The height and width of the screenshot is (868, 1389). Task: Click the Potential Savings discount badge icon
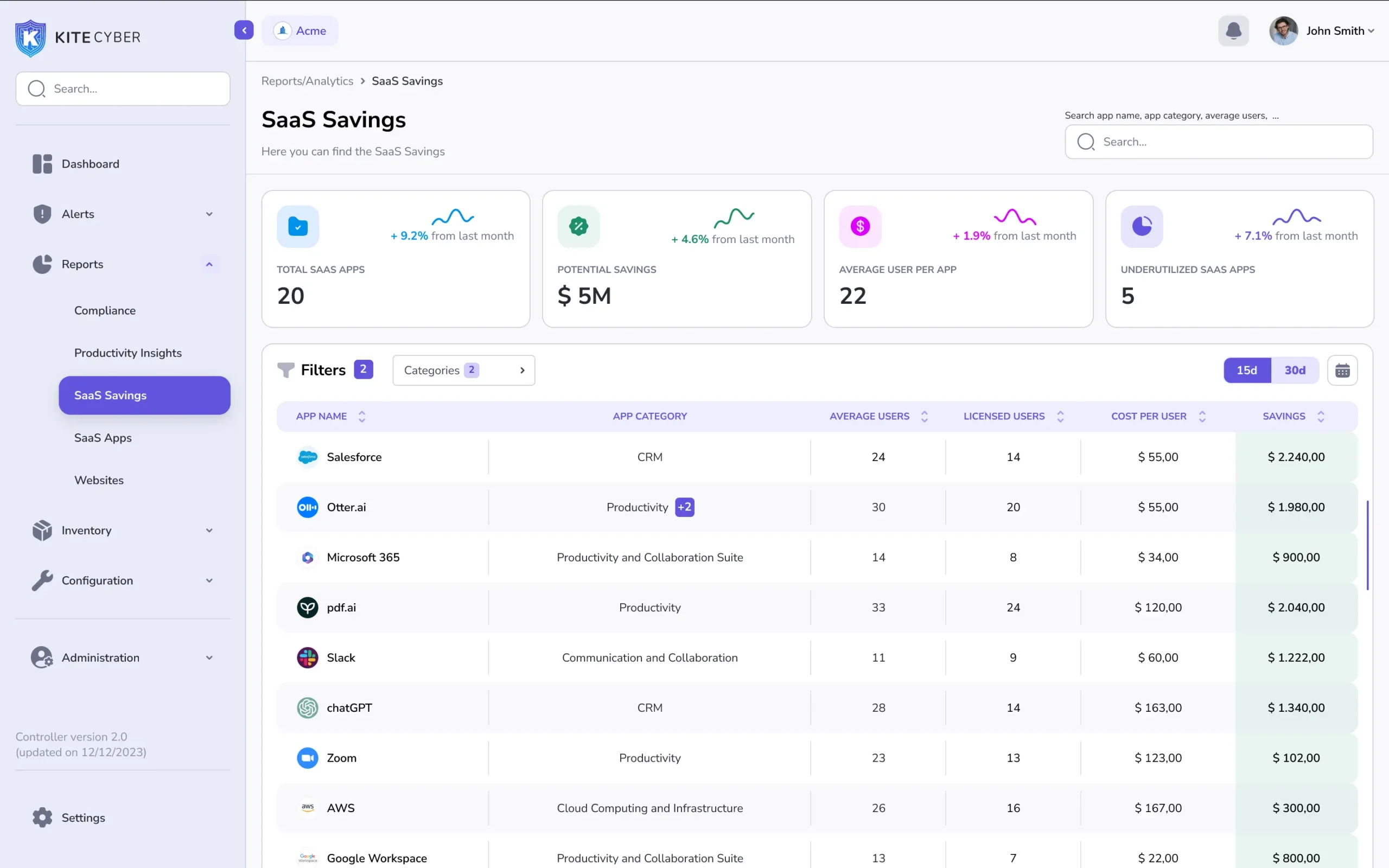[578, 226]
